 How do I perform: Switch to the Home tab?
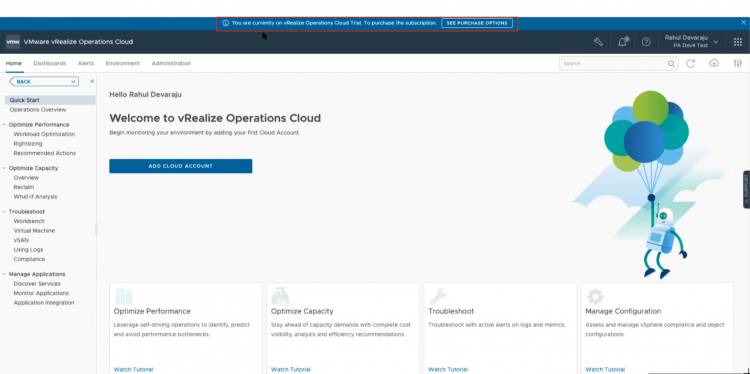click(13, 63)
